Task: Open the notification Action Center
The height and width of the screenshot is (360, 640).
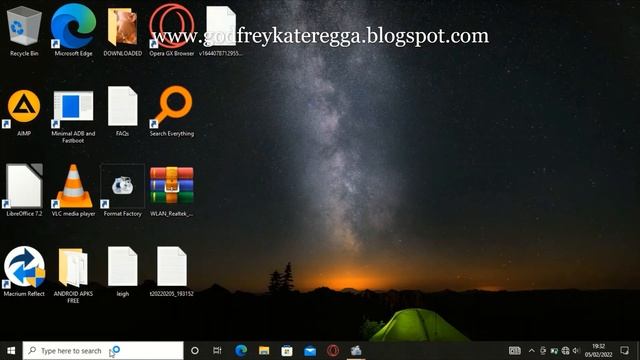Action: coord(624,351)
